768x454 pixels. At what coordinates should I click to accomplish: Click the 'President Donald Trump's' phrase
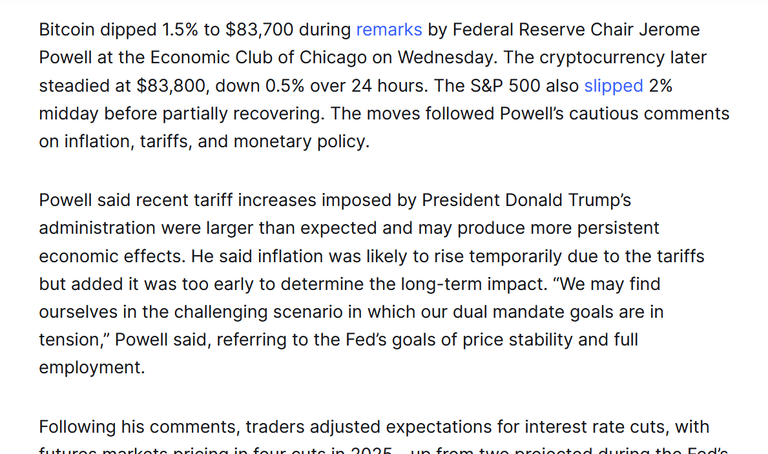point(527,200)
